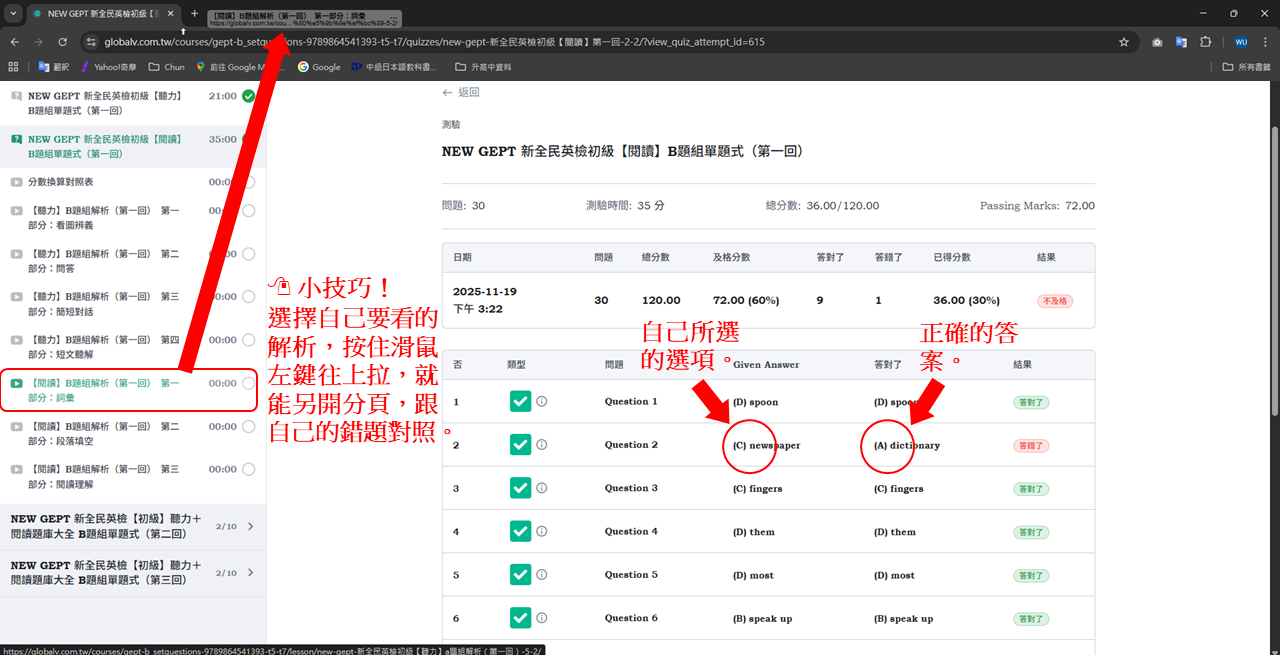This screenshot has width=1280, height=655.
Task: Open the Chrome three-dot menu
Action: (x=1265, y=42)
